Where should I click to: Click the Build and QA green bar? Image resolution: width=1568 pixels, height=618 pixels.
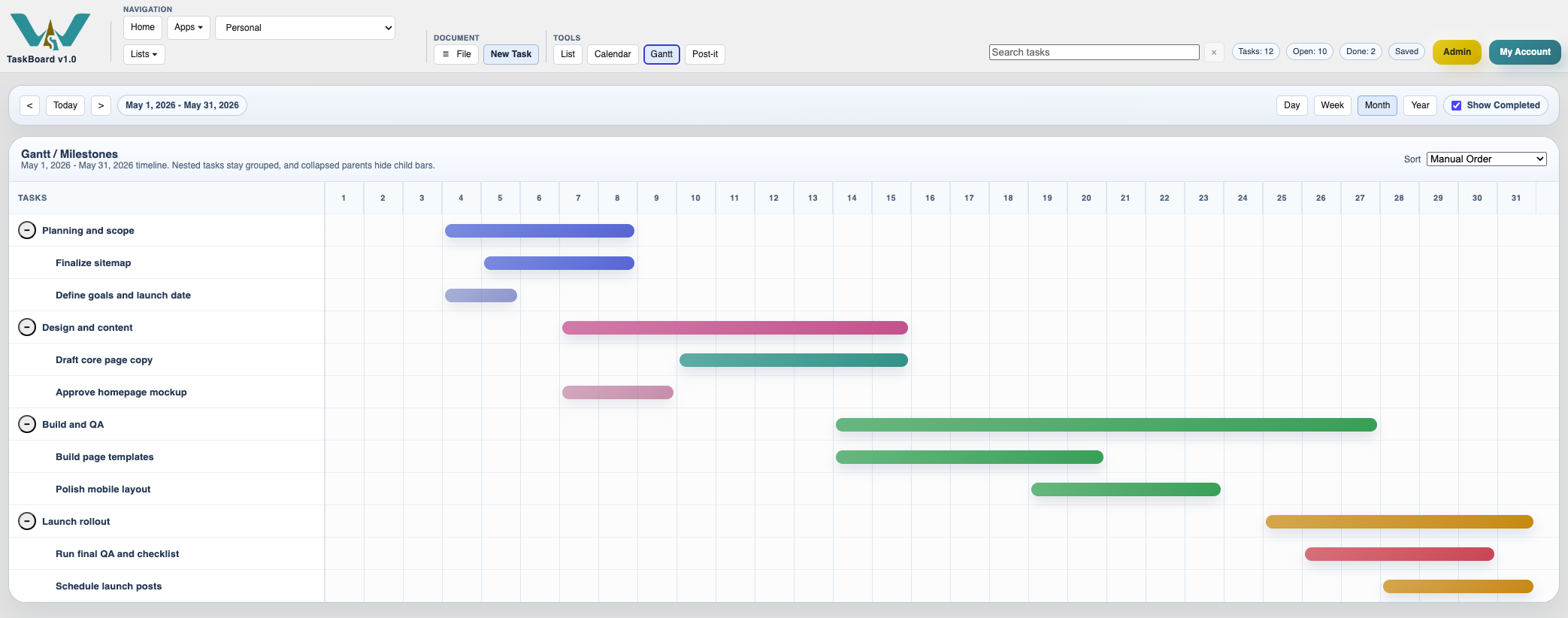1106,425
